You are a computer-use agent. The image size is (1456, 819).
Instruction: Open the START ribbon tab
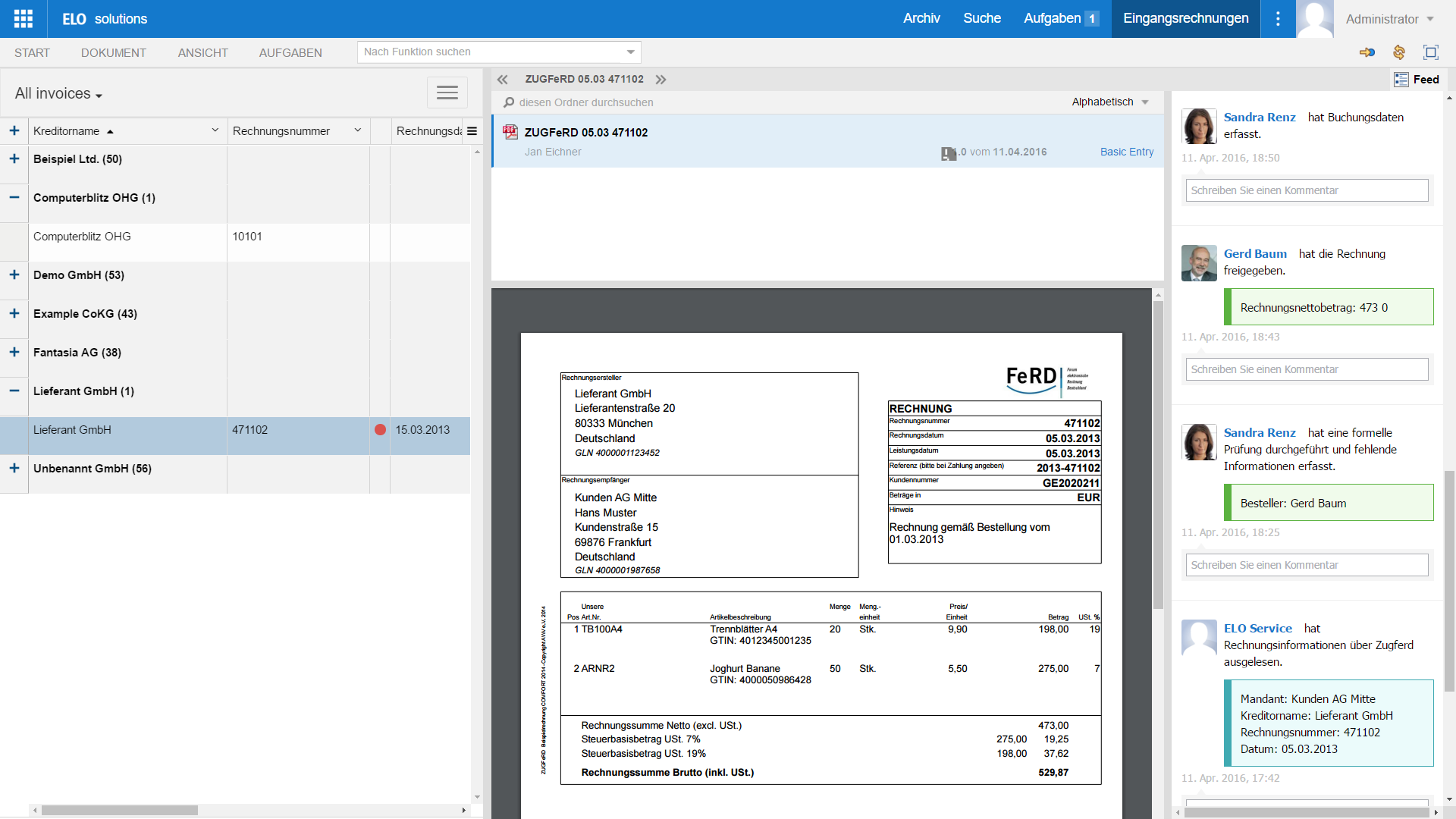(x=32, y=53)
